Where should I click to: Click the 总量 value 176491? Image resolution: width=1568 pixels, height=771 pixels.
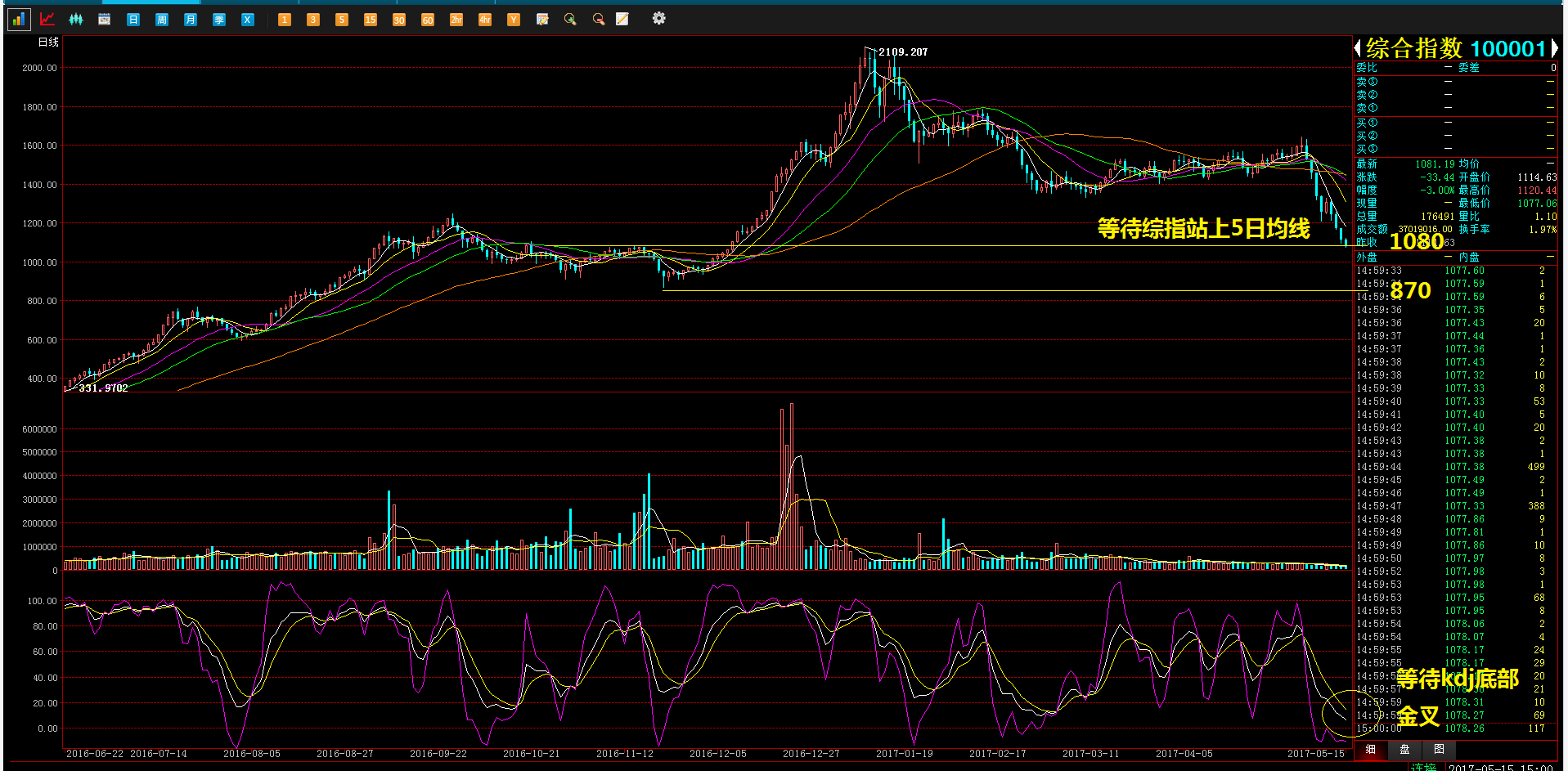click(x=1437, y=217)
